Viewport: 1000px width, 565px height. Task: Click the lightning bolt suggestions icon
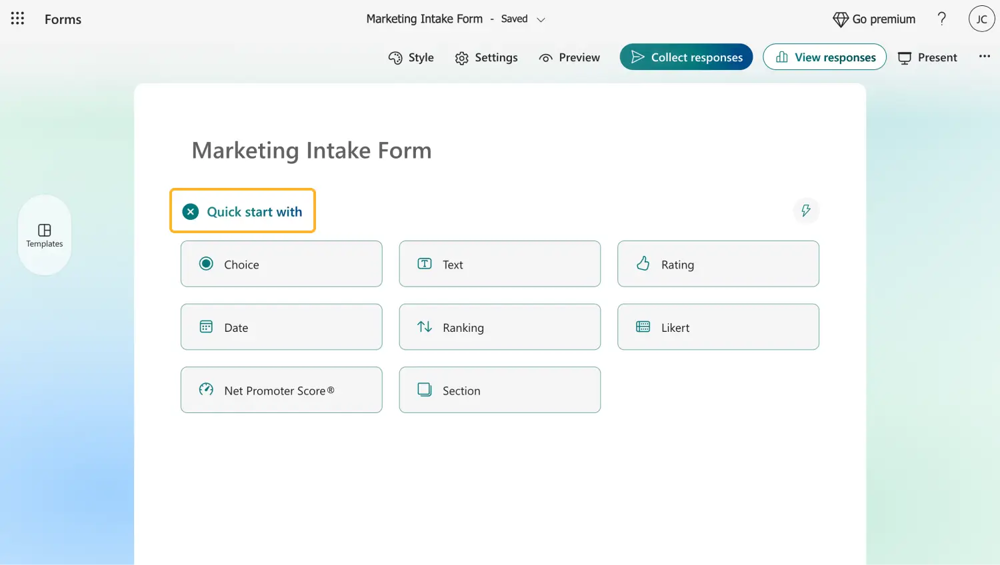click(x=806, y=211)
